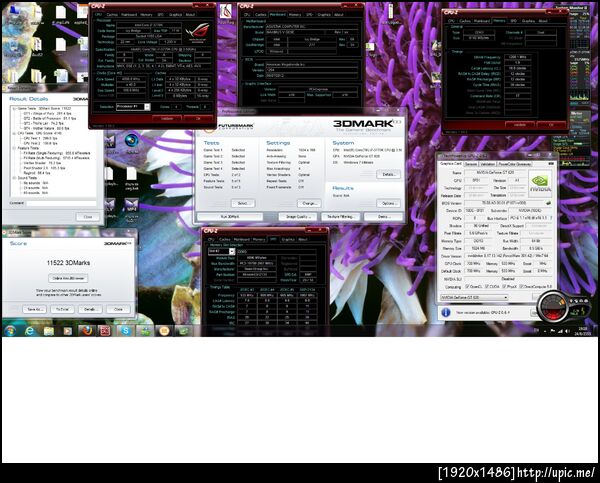Select the Caches tab in the CPU-Z CPU window
The width and height of the screenshot is (600, 483).
pos(112,15)
